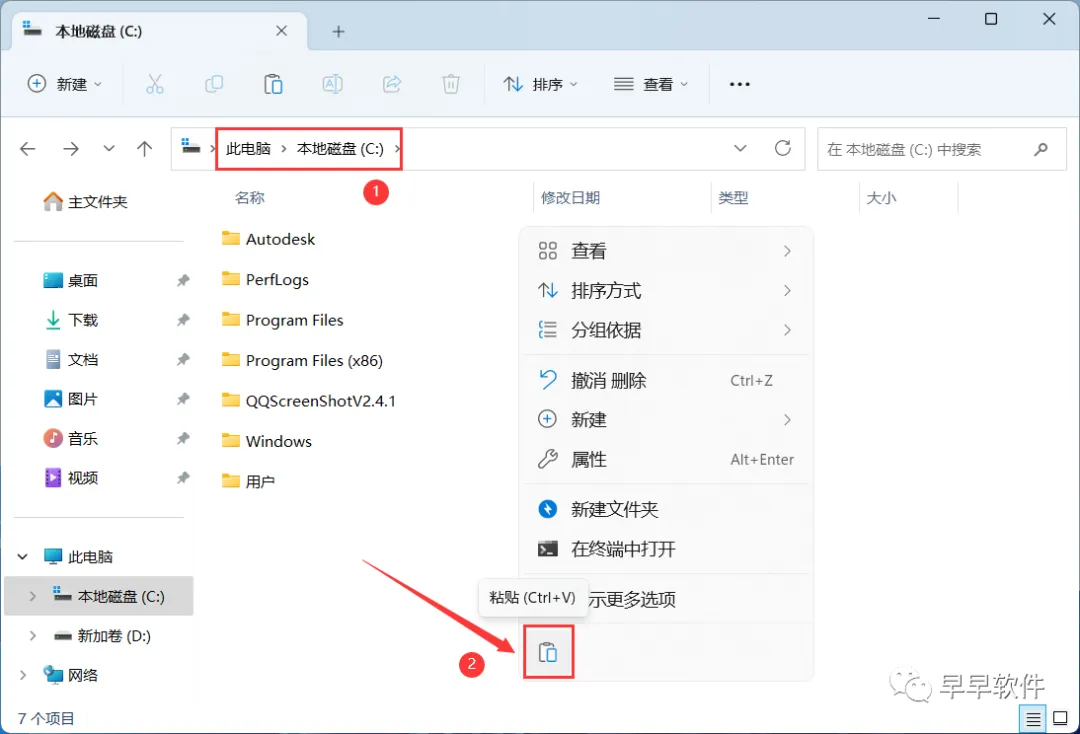The height and width of the screenshot is (734, 1080).
Task: Open 视频 in quick access
Action: tap(70, 478)
